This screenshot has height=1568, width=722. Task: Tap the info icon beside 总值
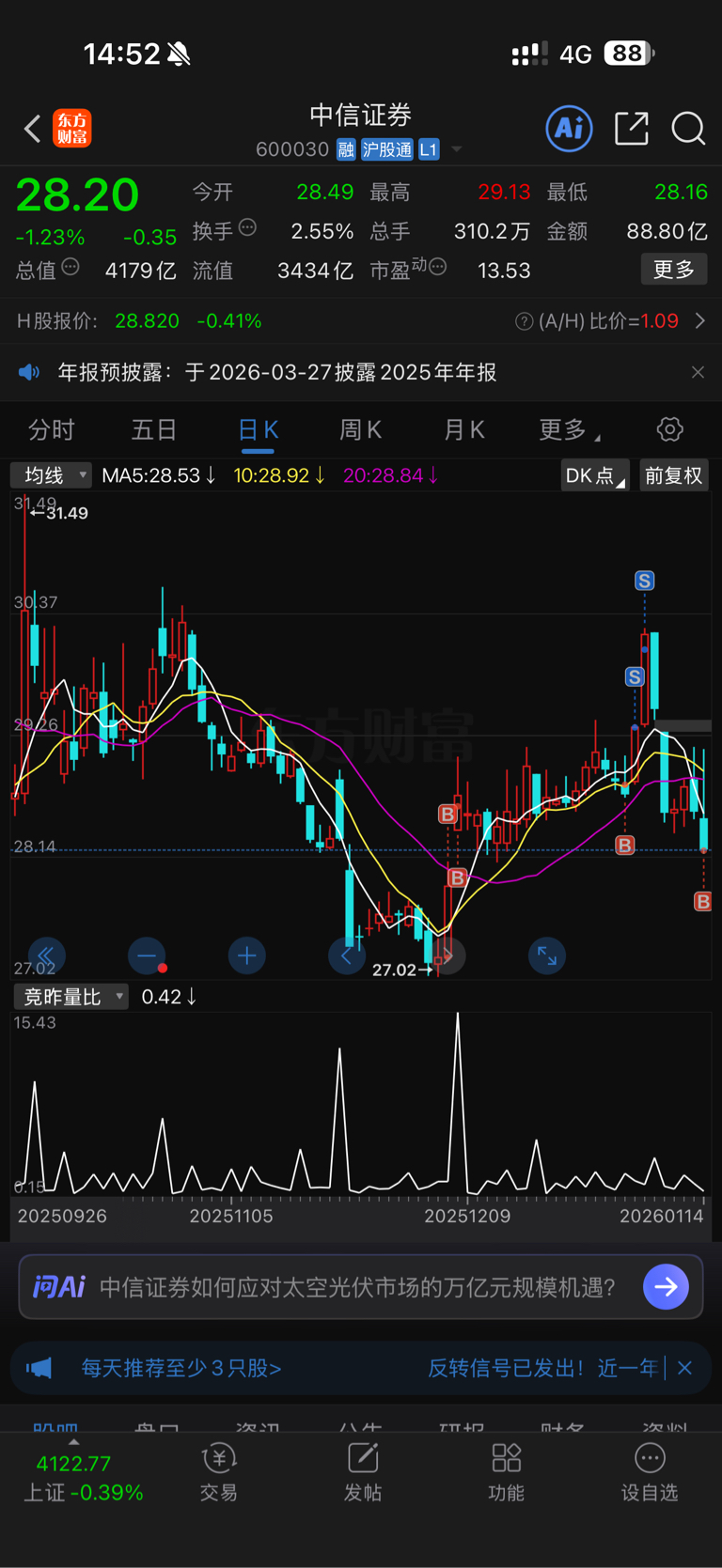(x=71, y=268)
